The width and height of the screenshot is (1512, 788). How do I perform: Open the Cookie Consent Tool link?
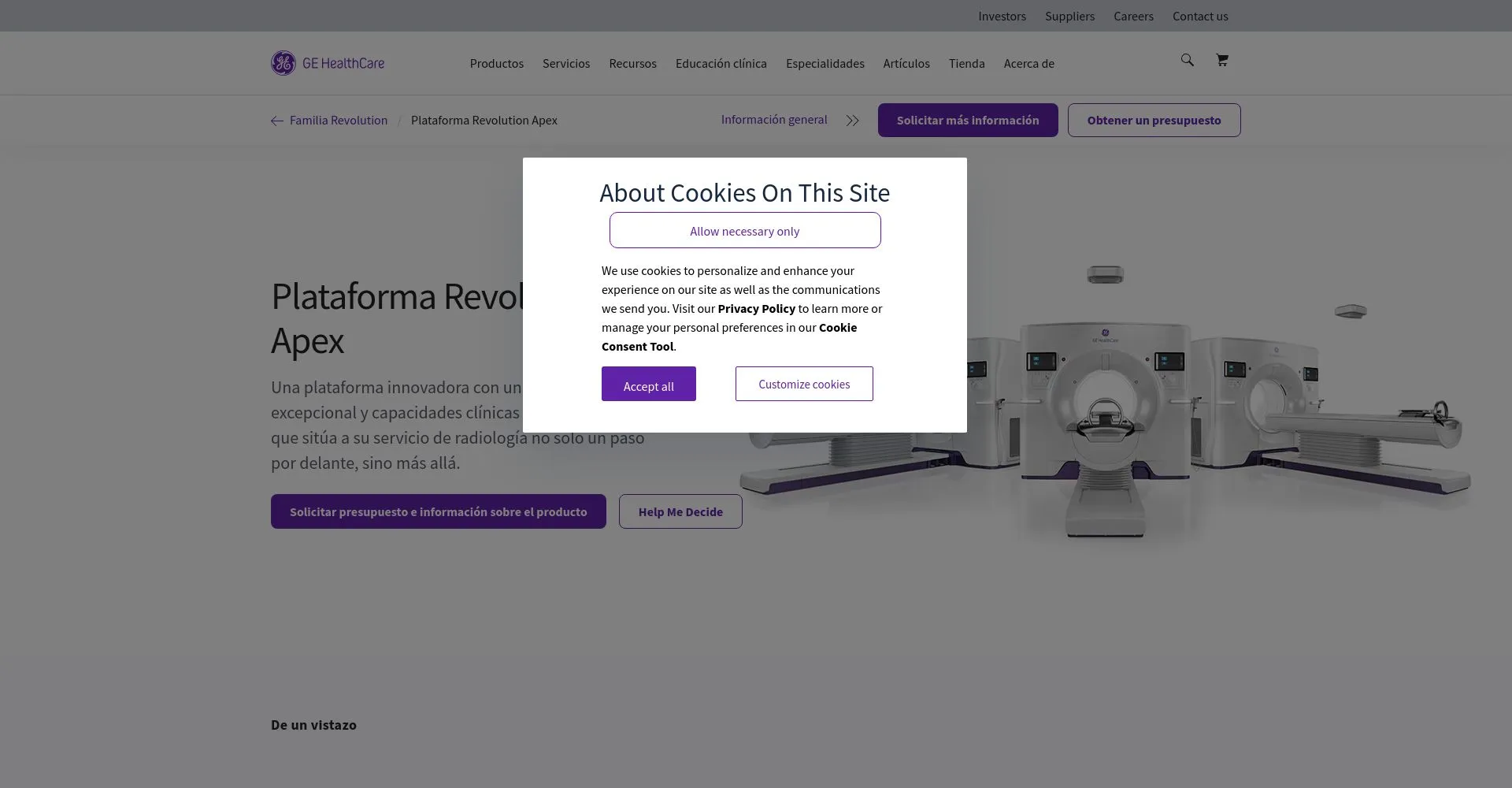click(729, 336)
